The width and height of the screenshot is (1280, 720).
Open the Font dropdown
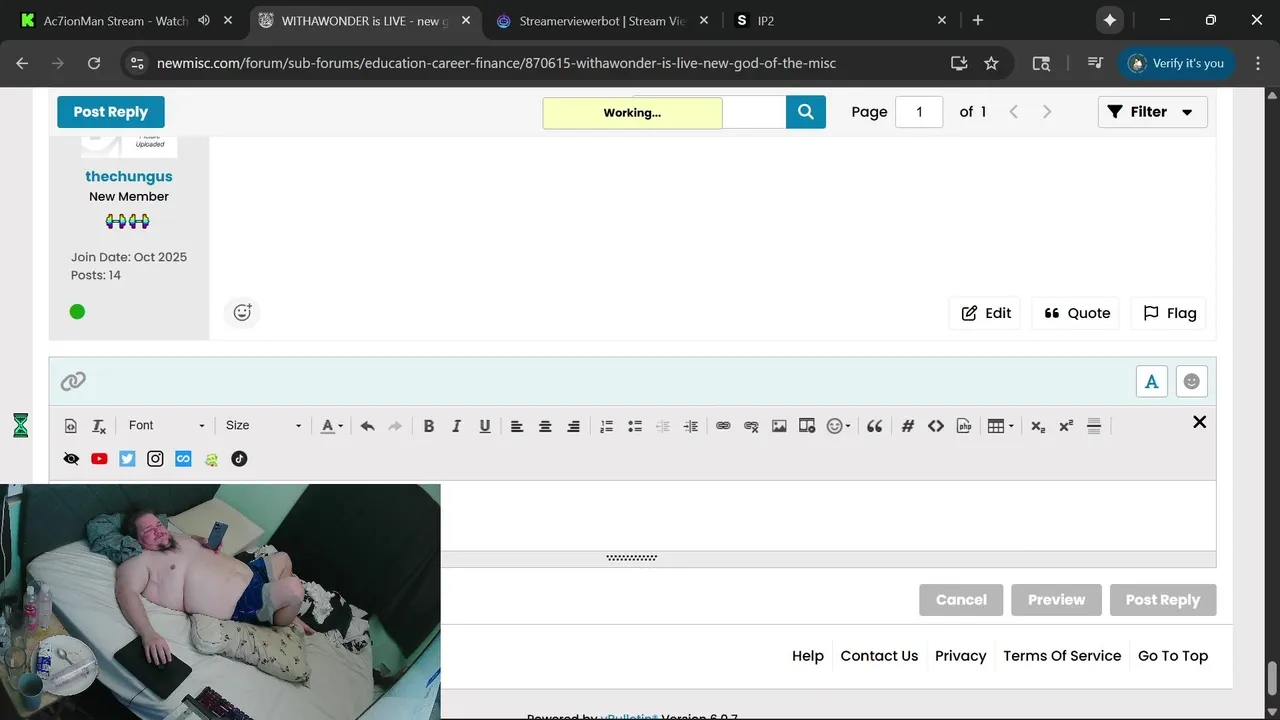tap(166, 426)
